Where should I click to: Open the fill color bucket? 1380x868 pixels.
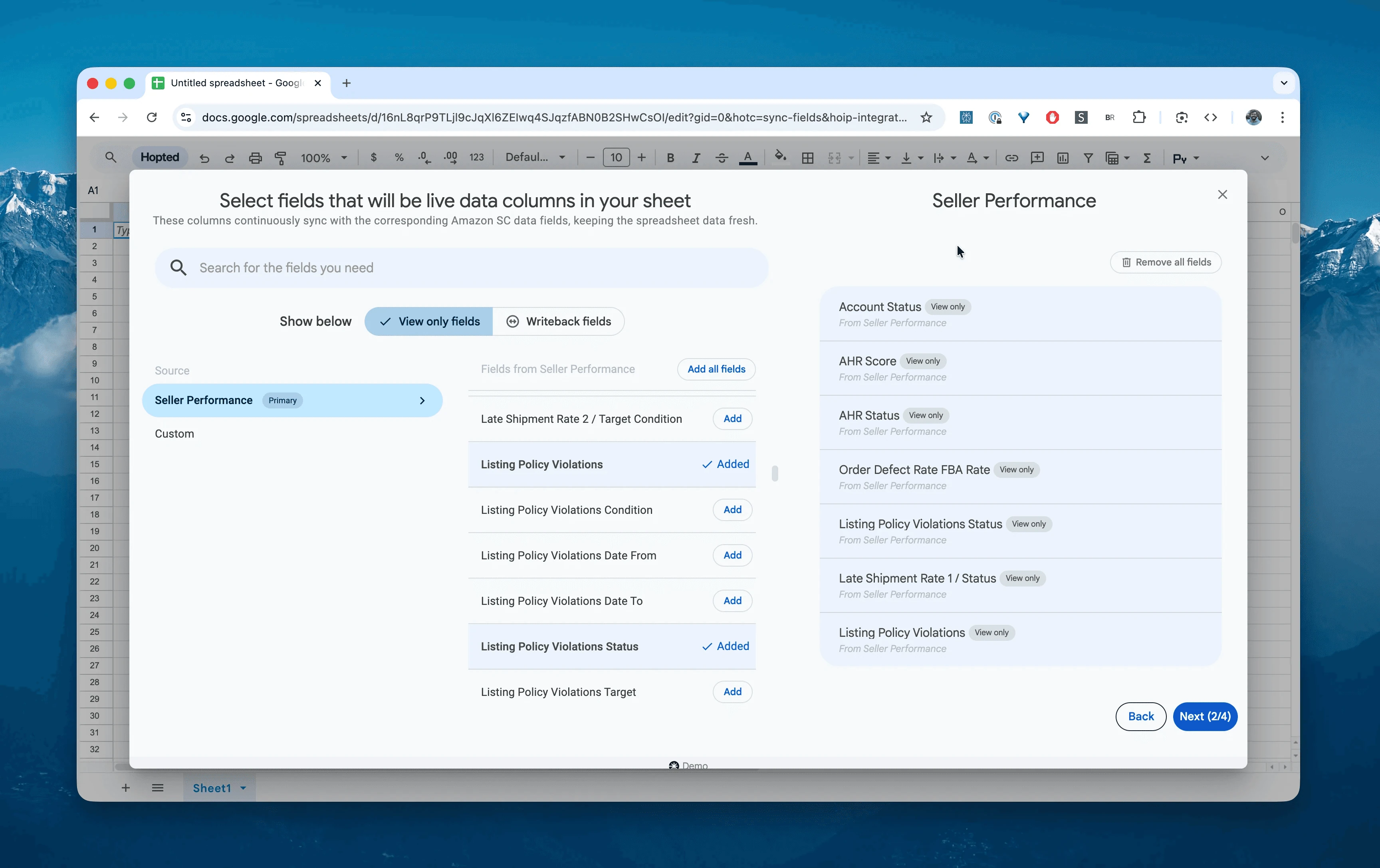780,157
